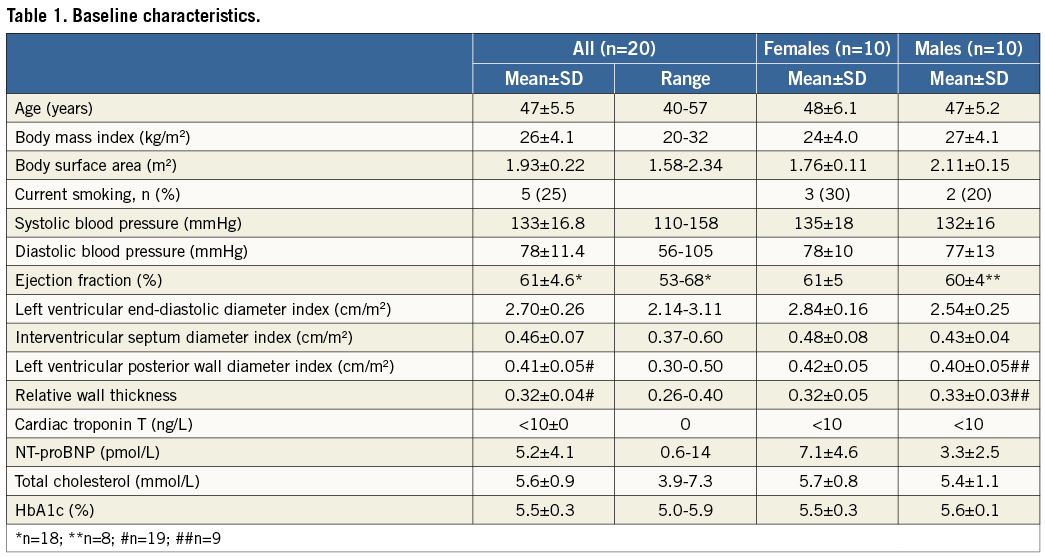Screen dimensions: 1045x557
Task: Select the 'Males (n=10)' column header
Action: 969,49
